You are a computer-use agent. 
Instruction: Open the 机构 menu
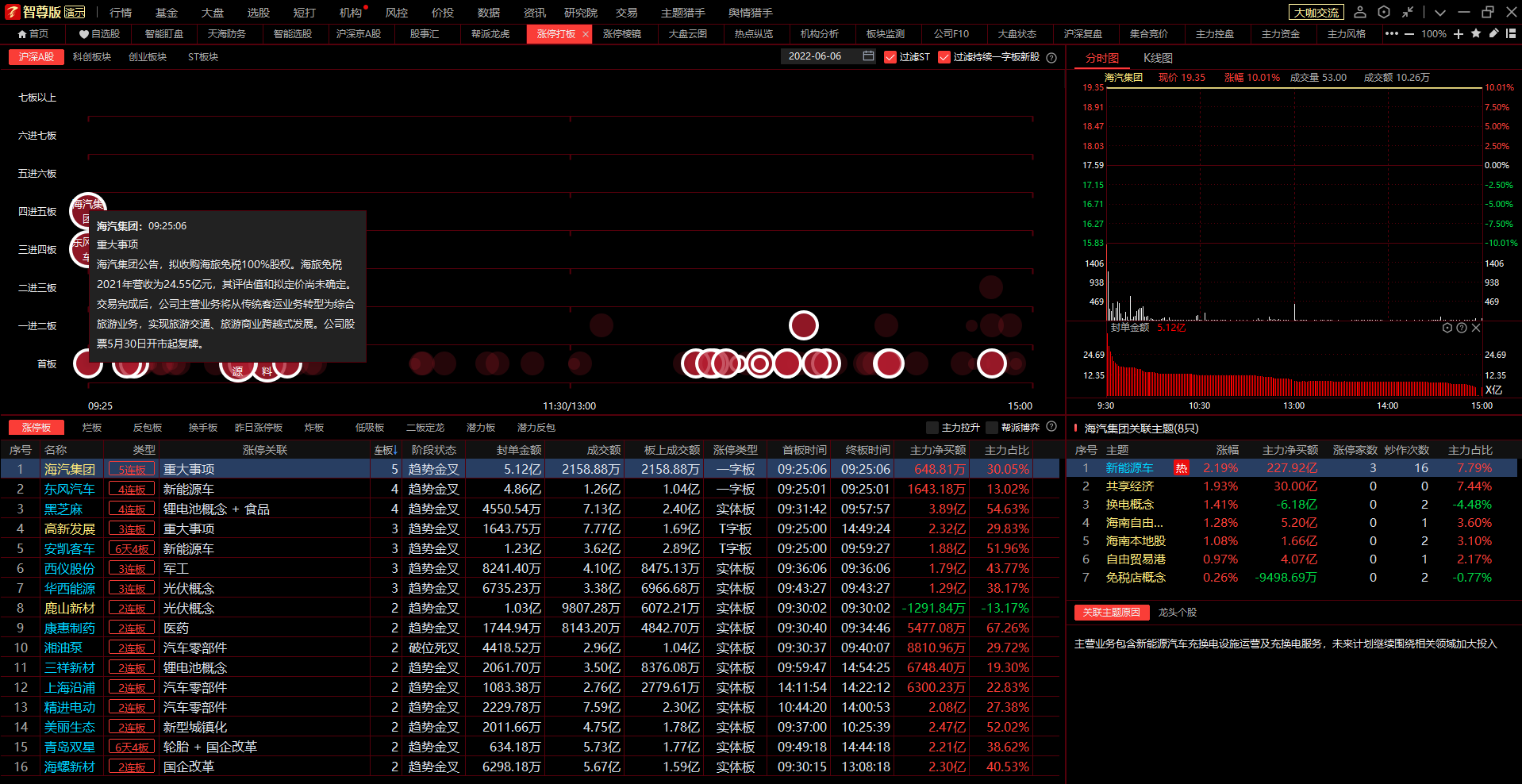350,13
